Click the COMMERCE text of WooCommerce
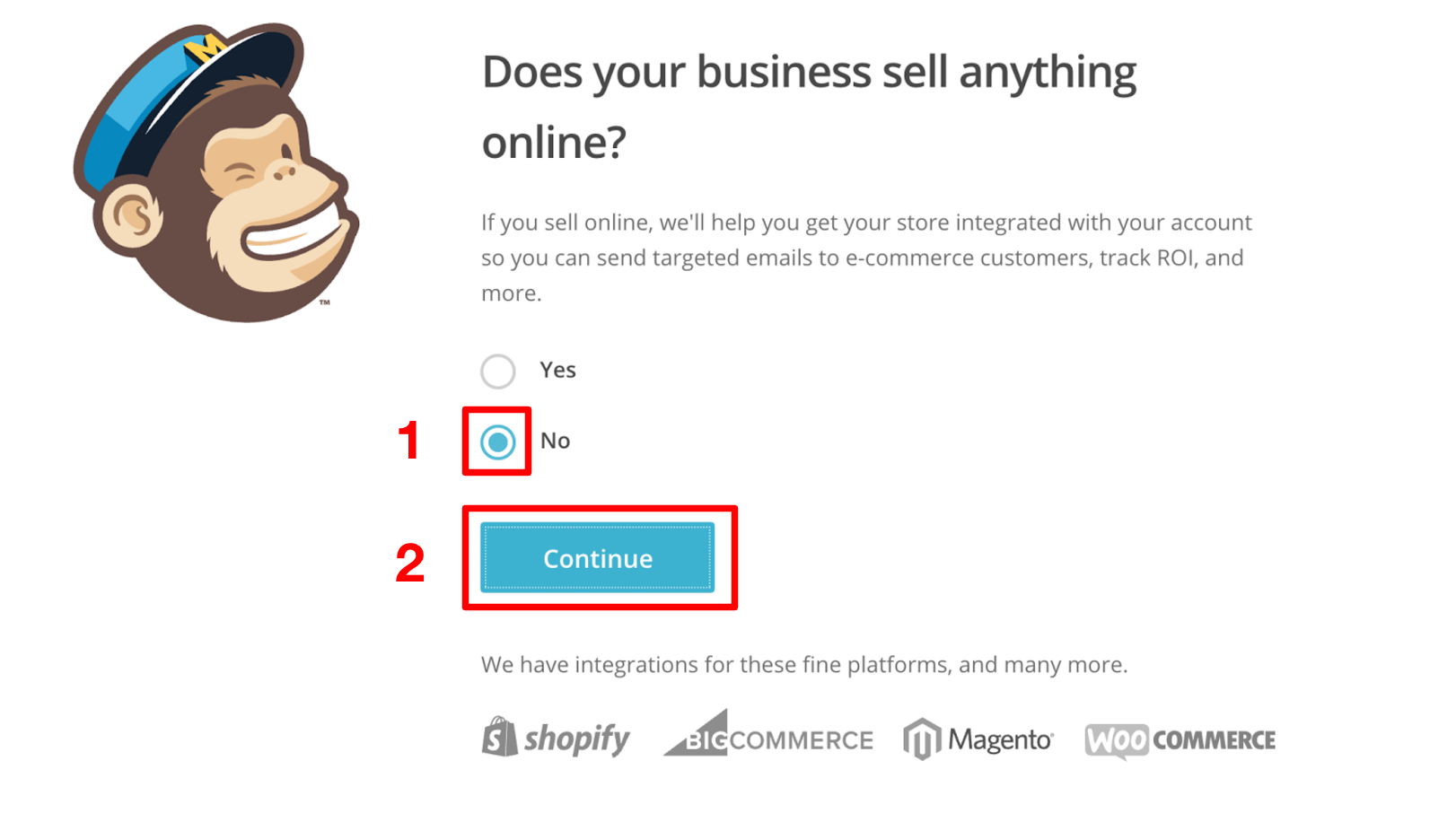The image size is (1456, 822). click(1214, 740)
